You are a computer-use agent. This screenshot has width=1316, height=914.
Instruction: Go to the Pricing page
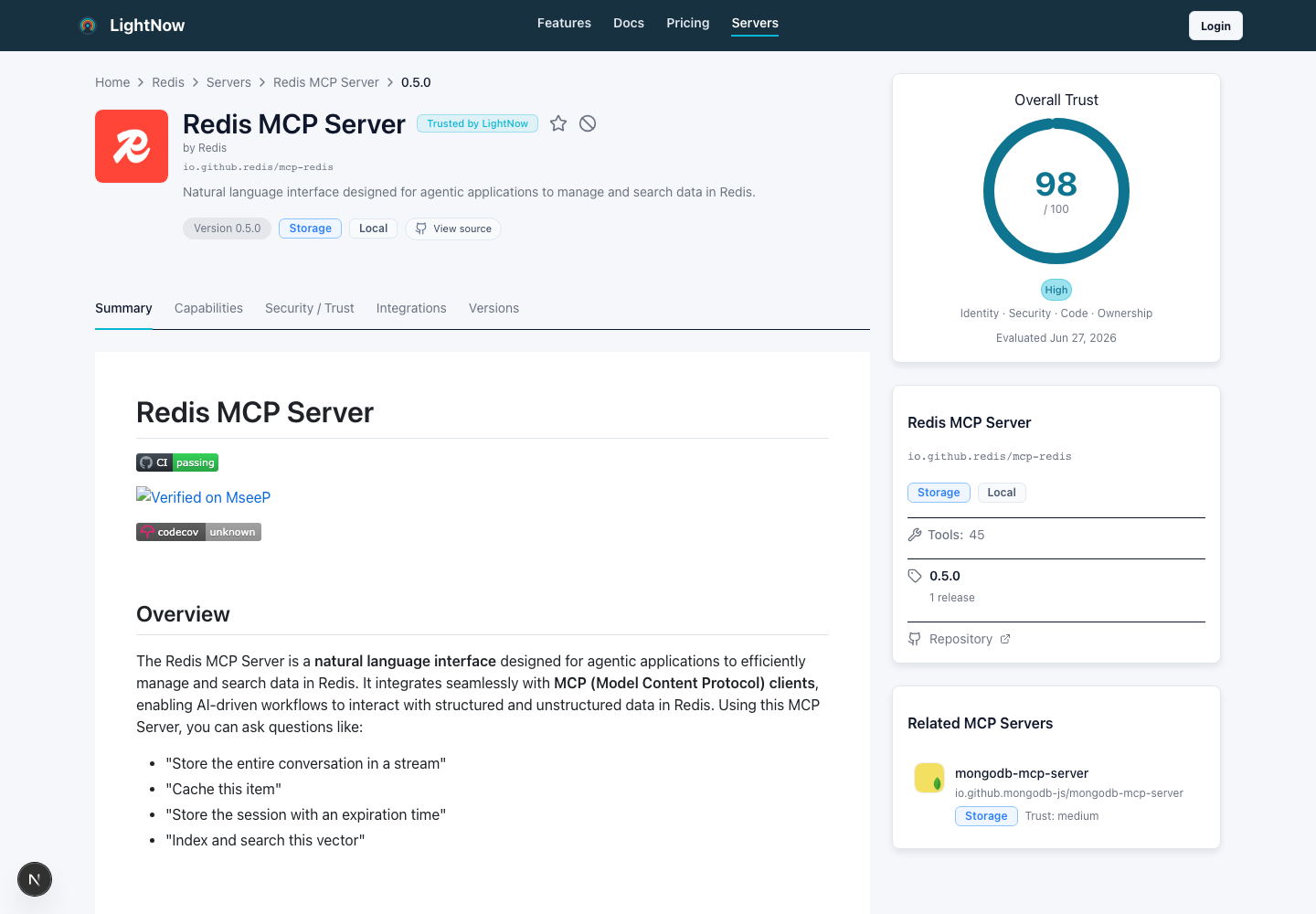point(688,23)
